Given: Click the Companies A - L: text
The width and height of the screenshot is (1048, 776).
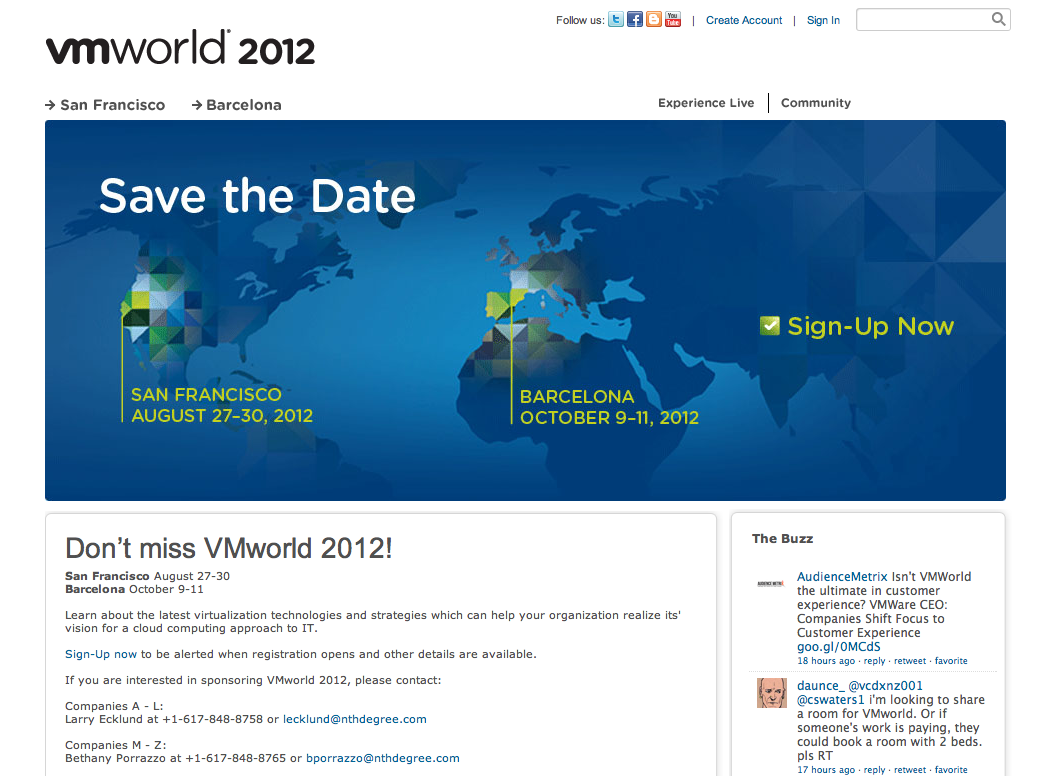Looking at the screenshot, I should coord(114,706).
